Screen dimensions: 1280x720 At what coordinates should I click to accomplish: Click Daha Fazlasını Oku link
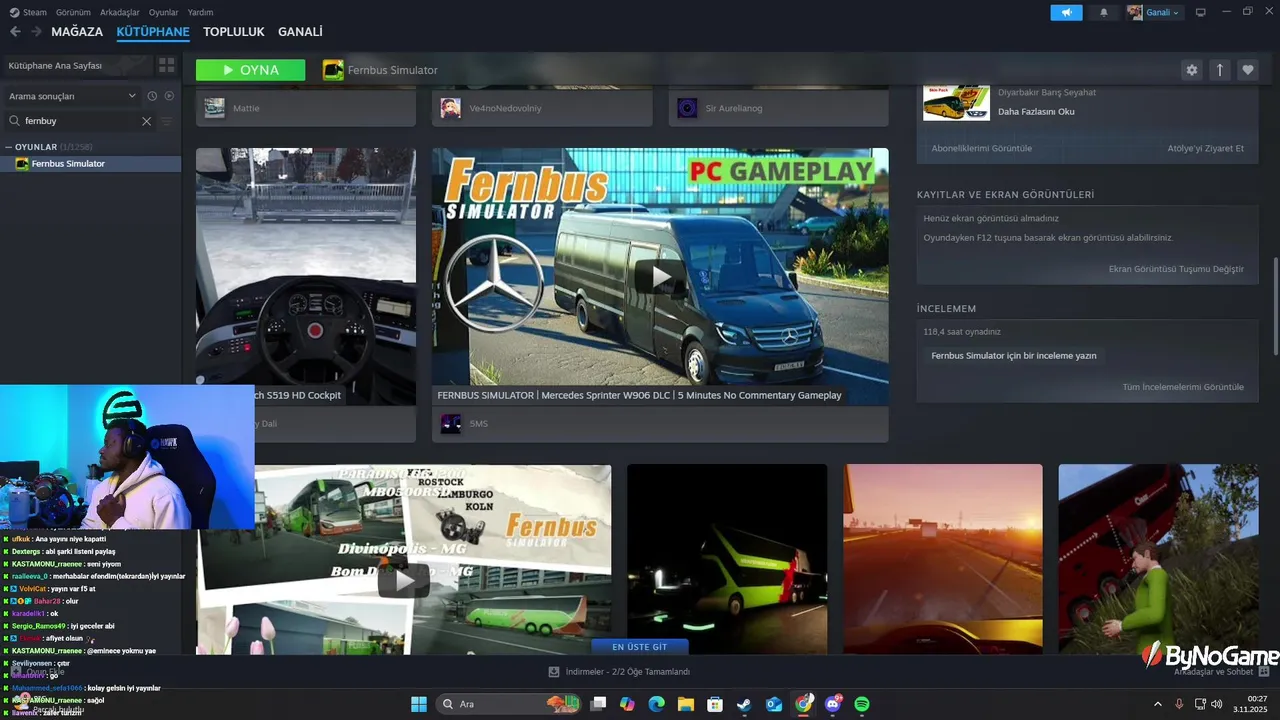click(1036, 112)
